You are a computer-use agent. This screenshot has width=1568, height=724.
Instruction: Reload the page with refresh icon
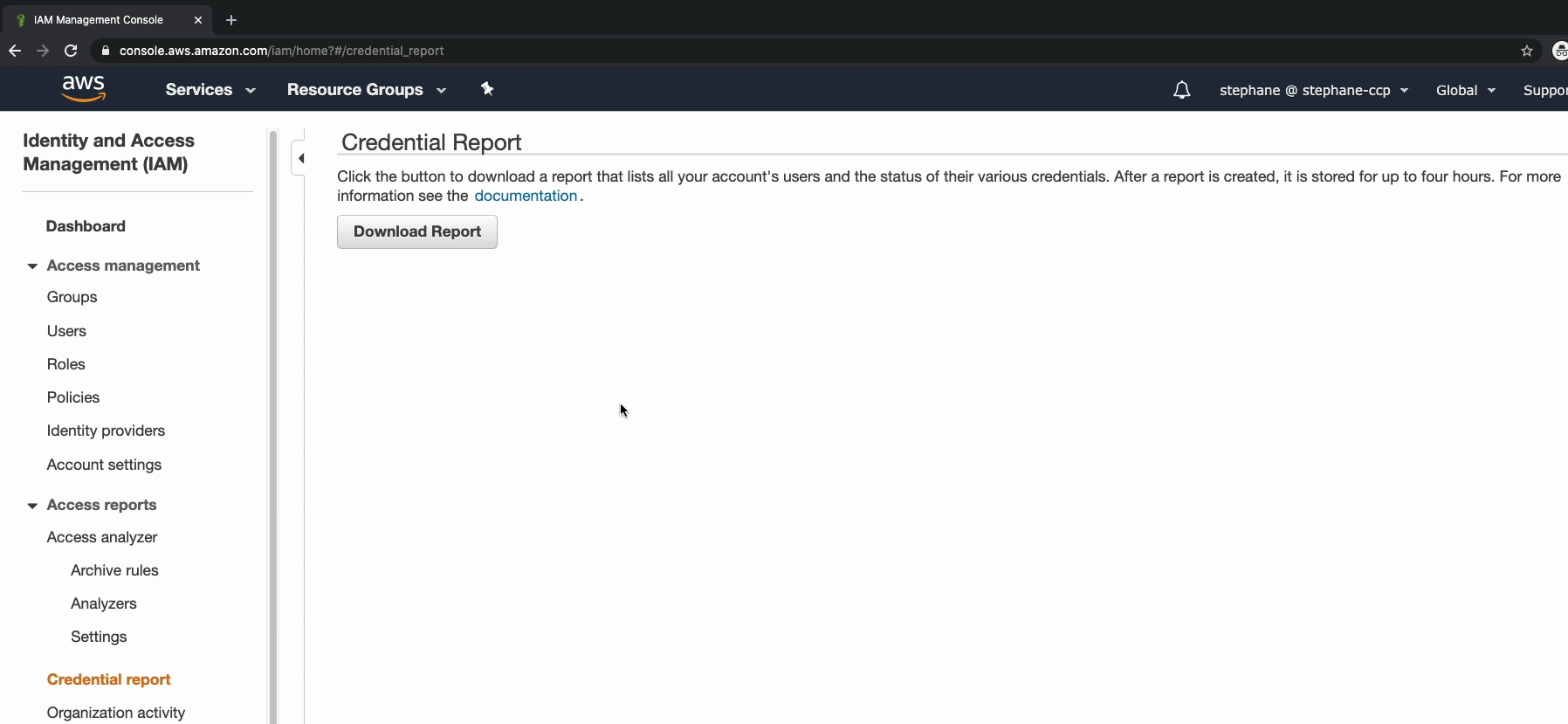71,51
